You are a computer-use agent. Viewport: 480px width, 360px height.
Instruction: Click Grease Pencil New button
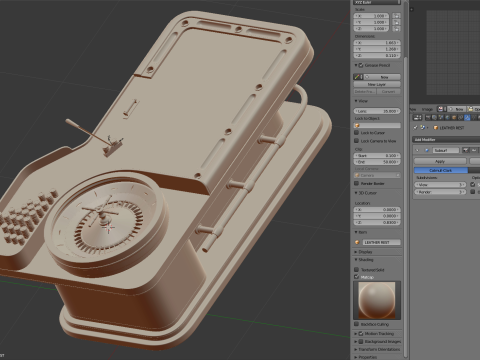382,77
